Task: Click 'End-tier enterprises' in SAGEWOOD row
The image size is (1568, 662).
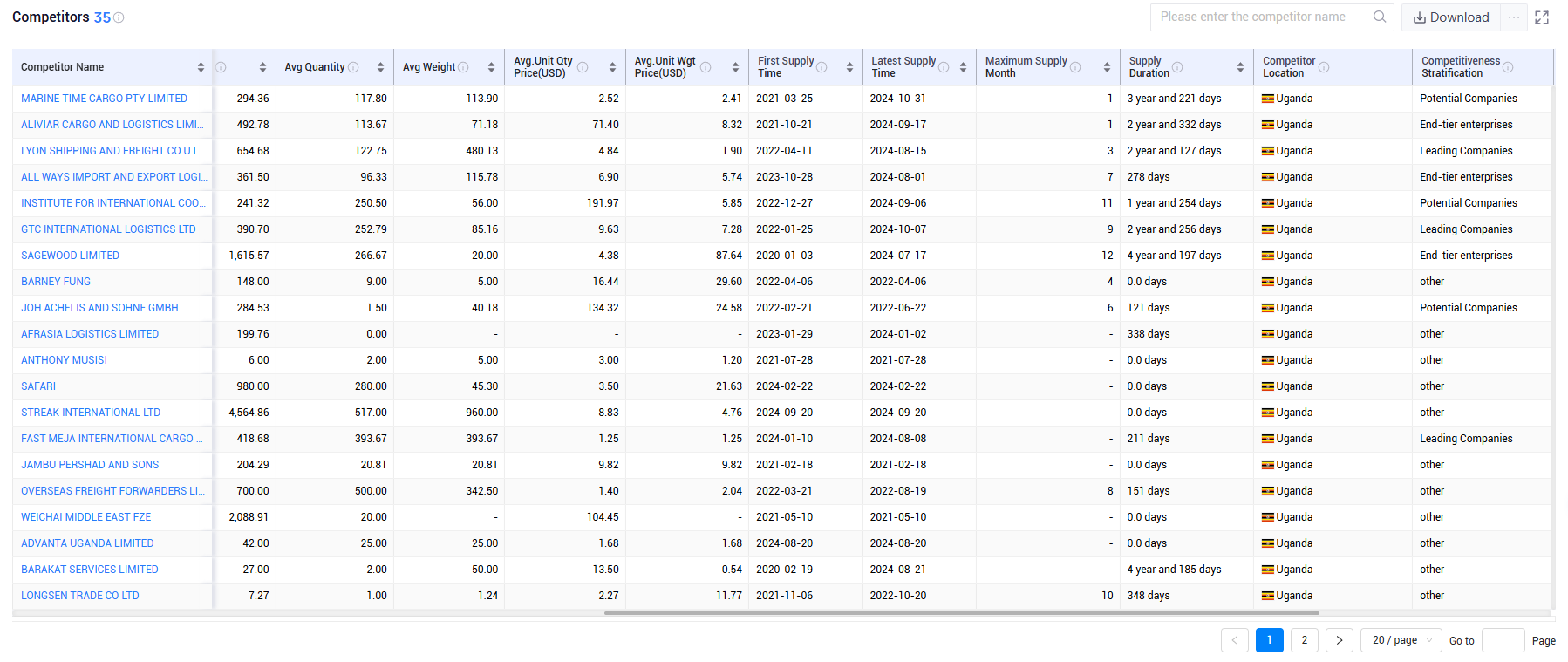Action: [x=1466, y=256]
